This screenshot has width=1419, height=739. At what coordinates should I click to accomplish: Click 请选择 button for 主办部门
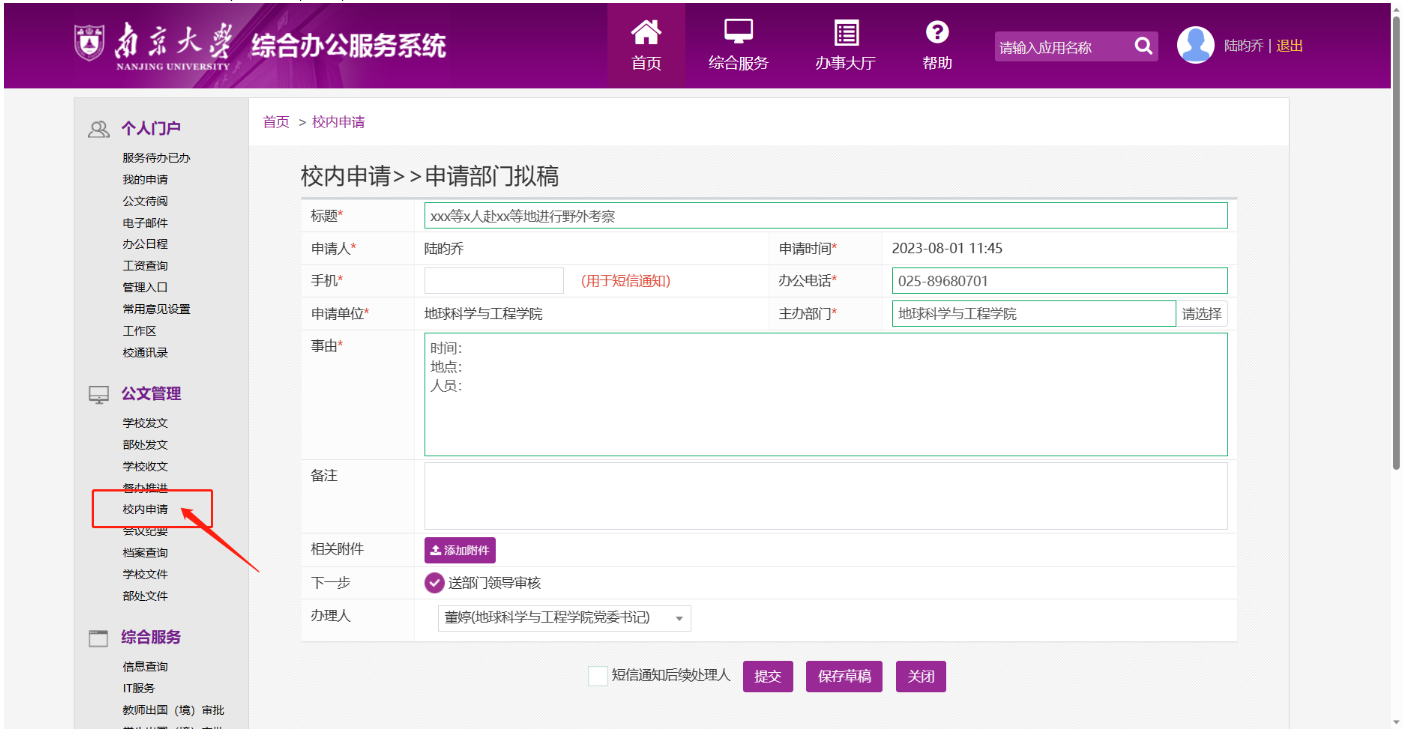coord(1201,314)
